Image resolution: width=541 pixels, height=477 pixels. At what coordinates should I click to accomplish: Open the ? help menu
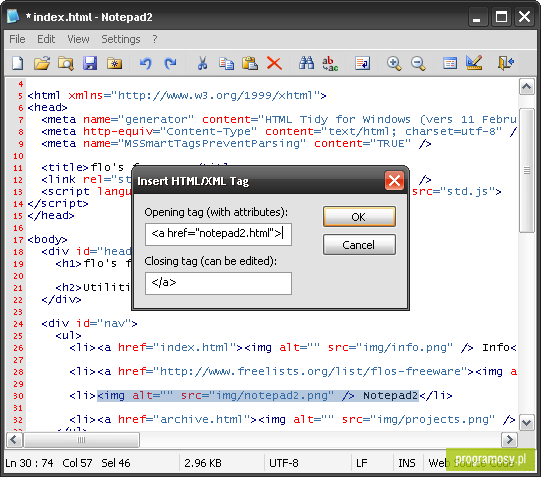tap(155, 39)
